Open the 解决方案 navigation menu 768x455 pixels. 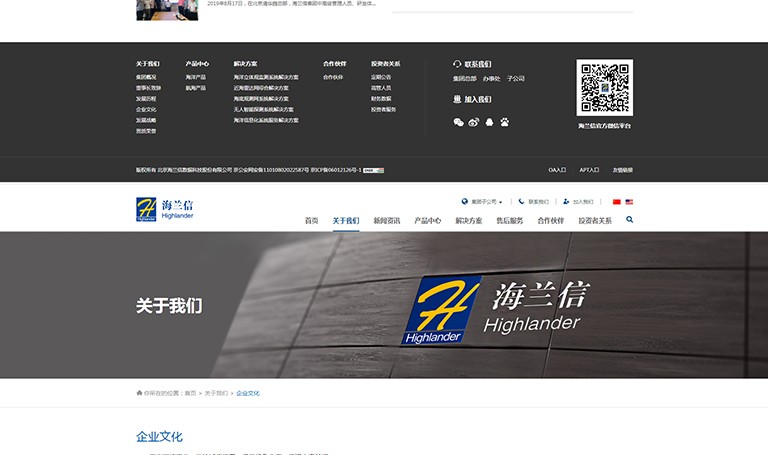pyautogui.click(x=468, y=221)
